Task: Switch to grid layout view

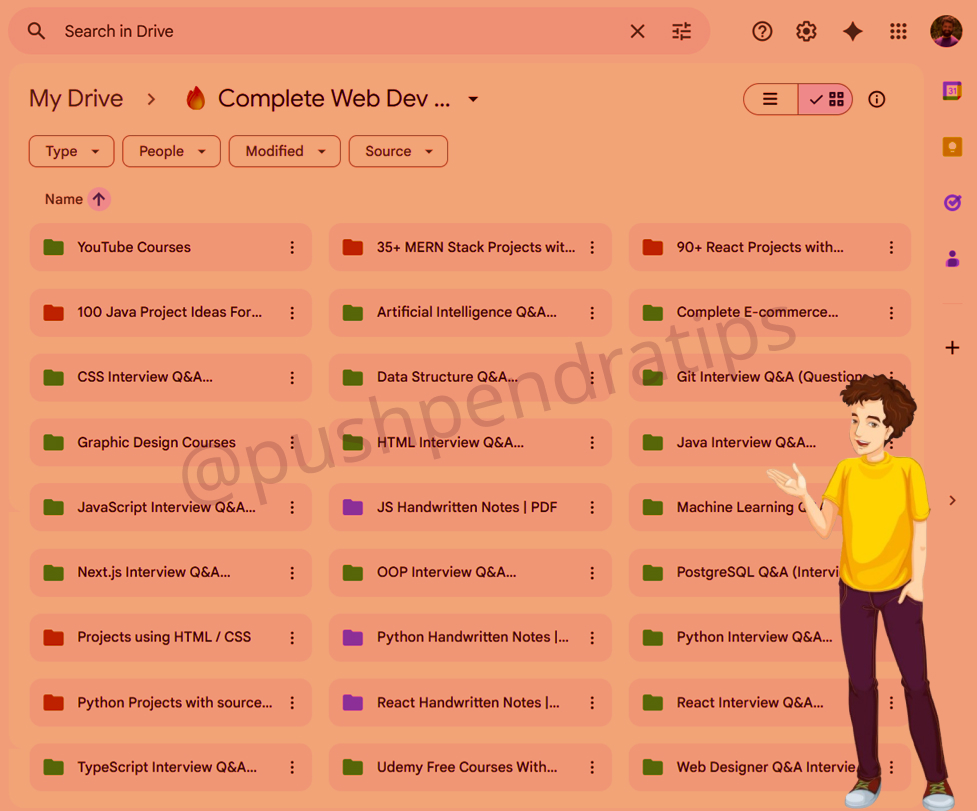Action: pos(826,99)
